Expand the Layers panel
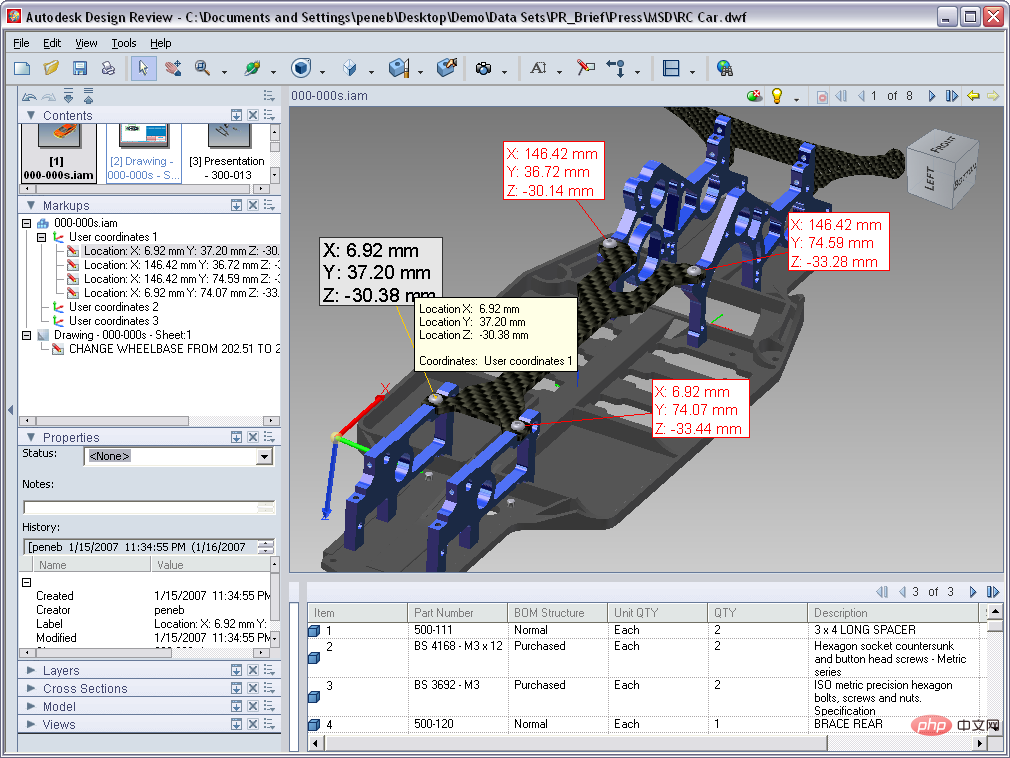Screen dimensions: 1010x758 point(46,670)
